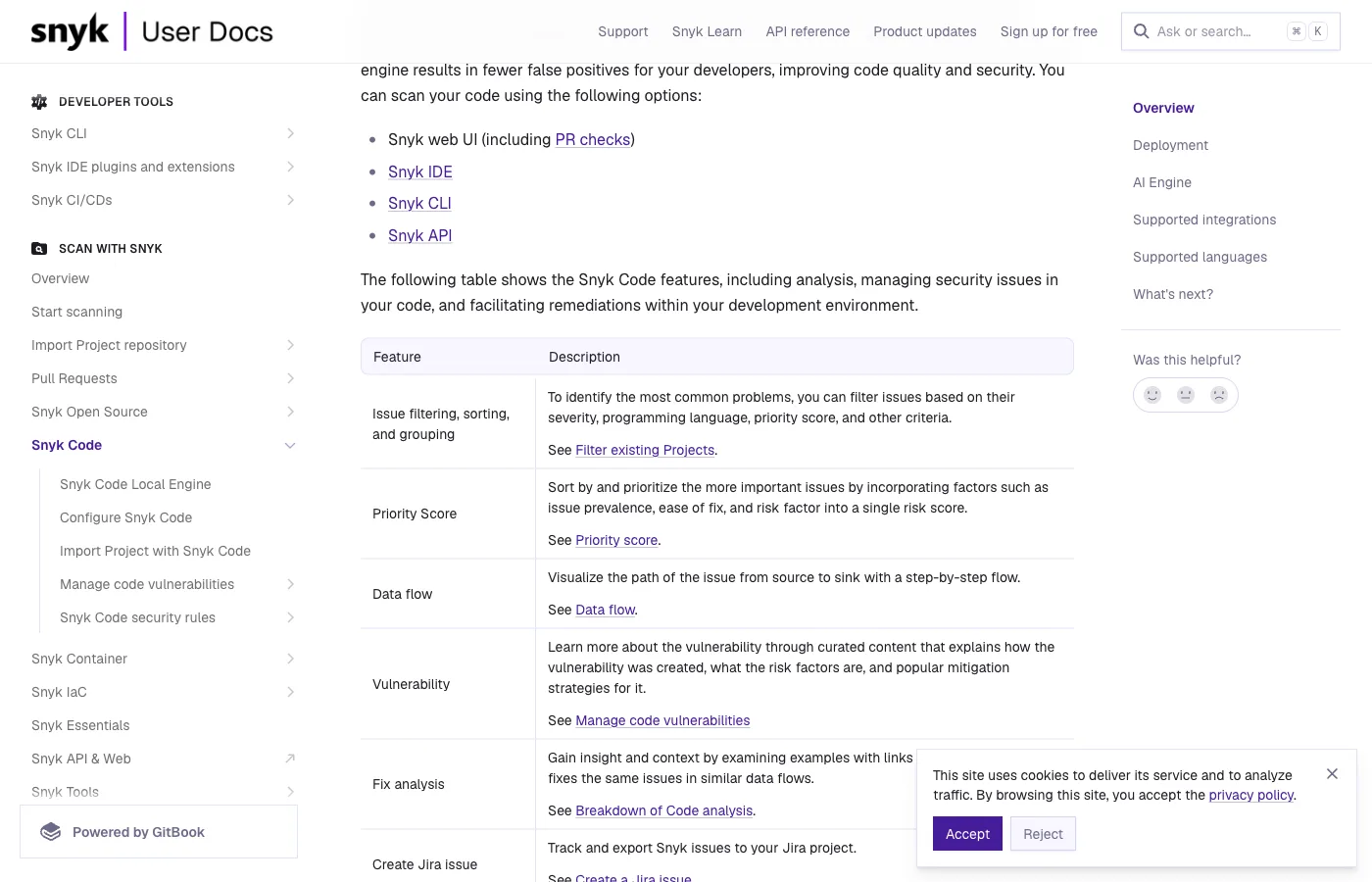1372x882 pixels.
Task: Go to Product updates in the top navigation
Action: tap(924, 30)
